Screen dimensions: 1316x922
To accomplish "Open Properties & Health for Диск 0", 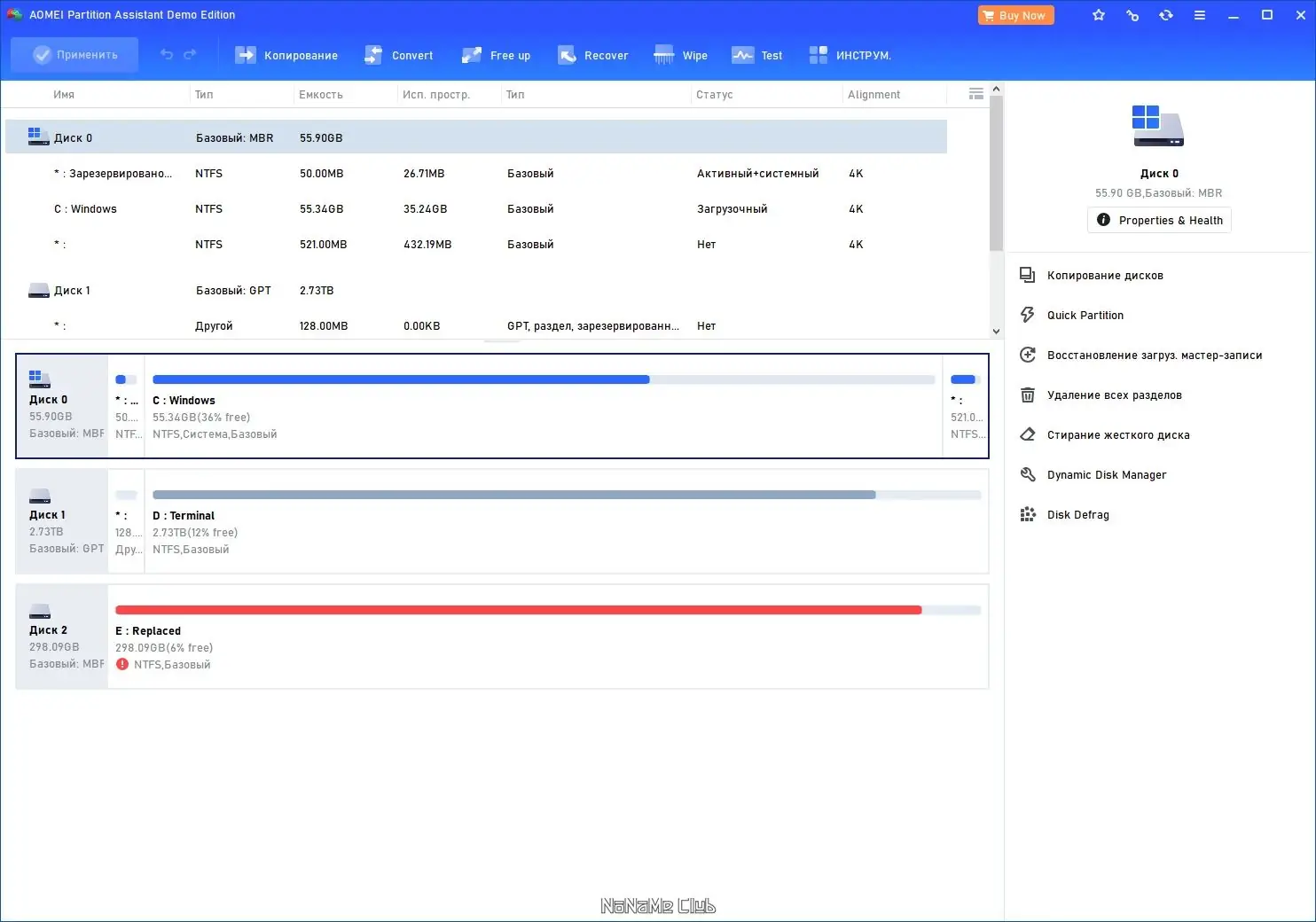I will coord(1159,220).
